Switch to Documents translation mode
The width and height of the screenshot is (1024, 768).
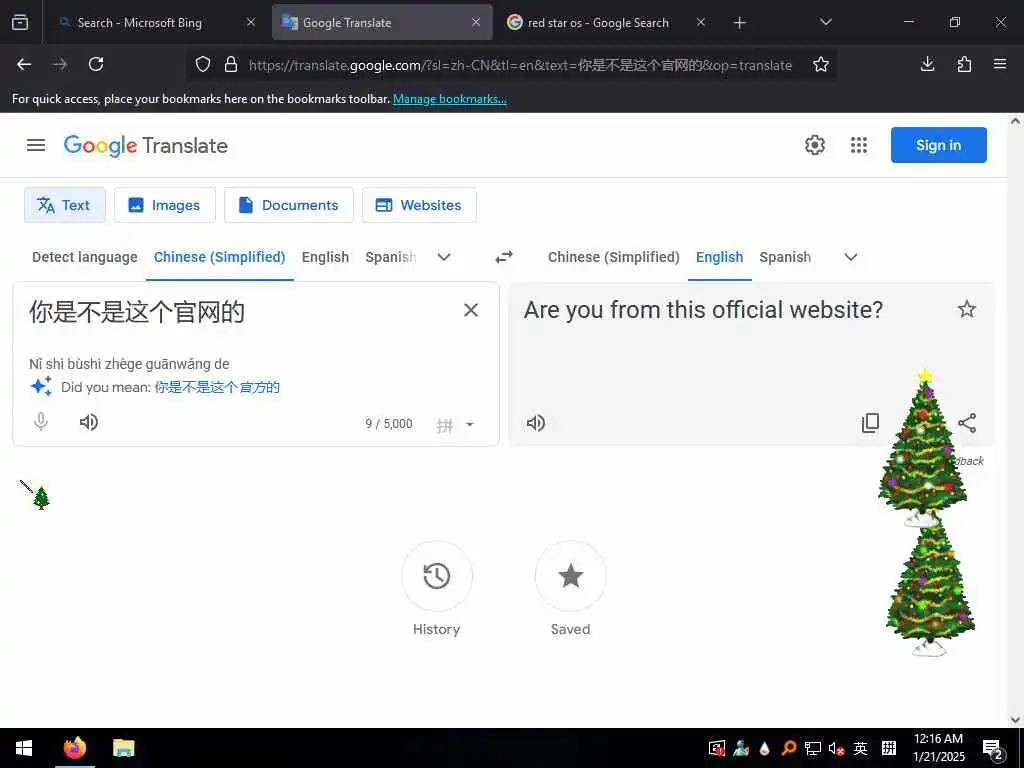[x=289, y=205]
